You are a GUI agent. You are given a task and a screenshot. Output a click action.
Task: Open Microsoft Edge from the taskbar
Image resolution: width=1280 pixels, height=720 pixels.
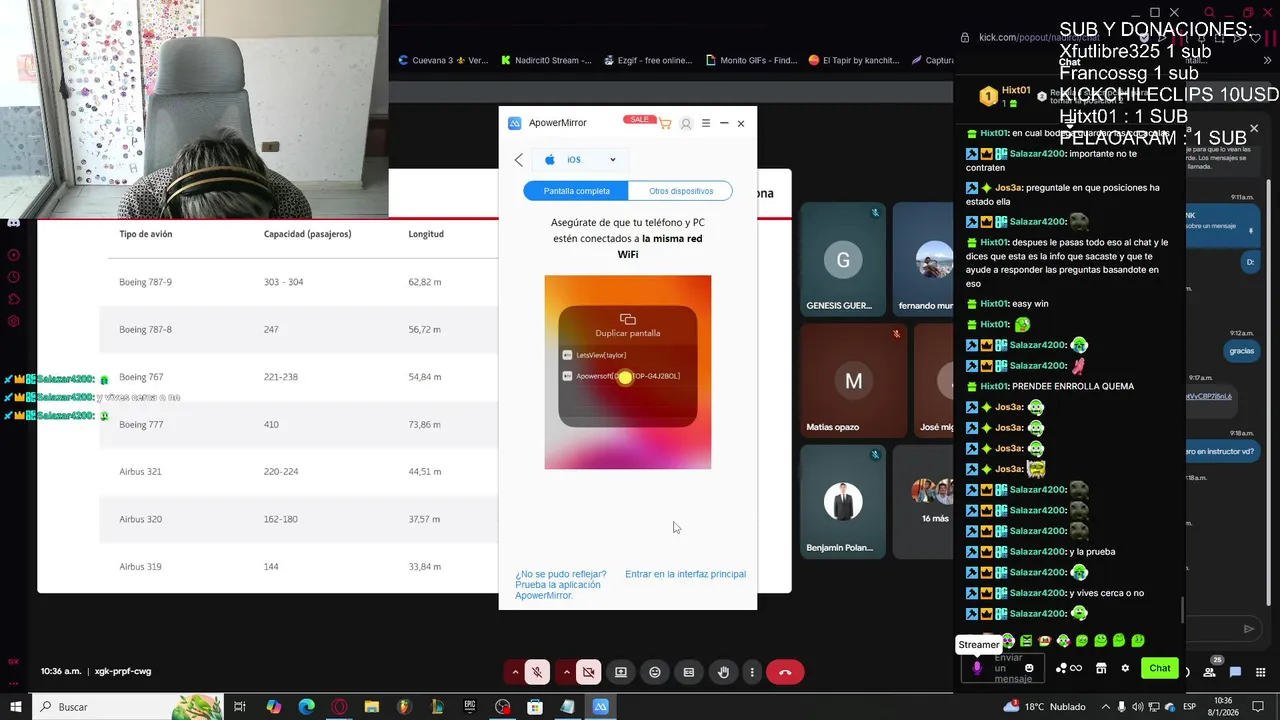307,707
